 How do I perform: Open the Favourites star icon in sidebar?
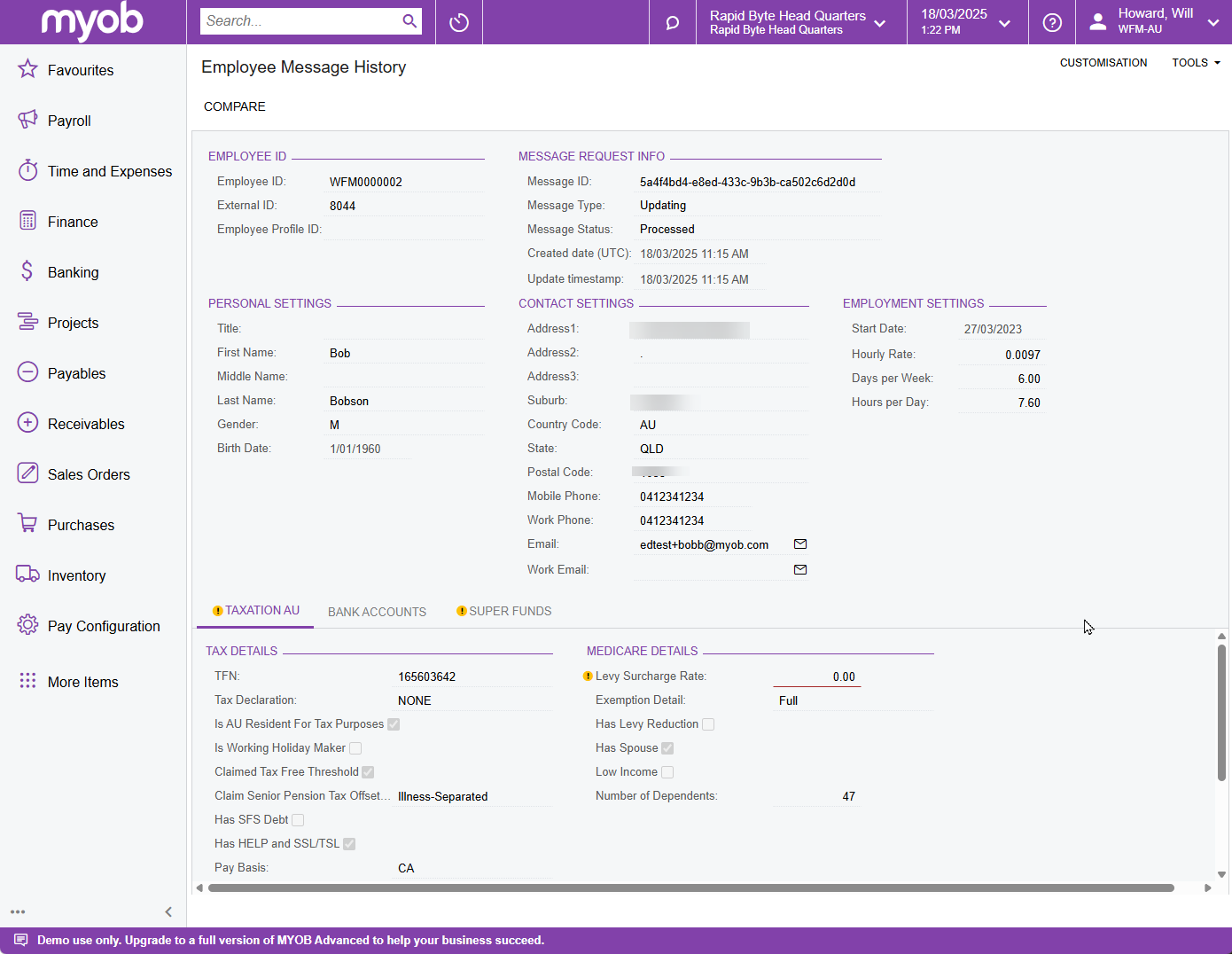[27, 69]
